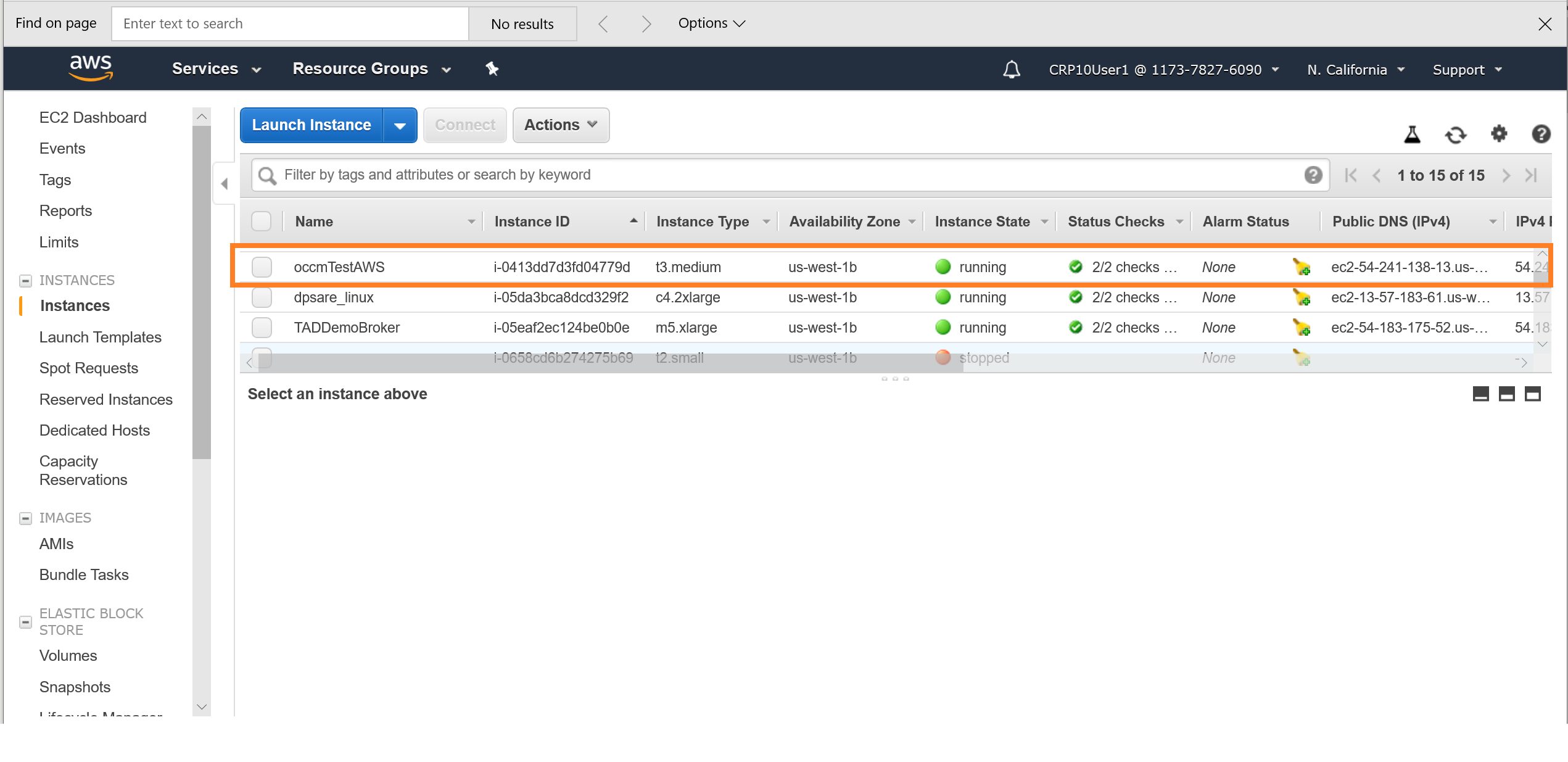Click the experiments beaker icon
The height and width of the screenshot is (762, 1568).
(1412, 135)
